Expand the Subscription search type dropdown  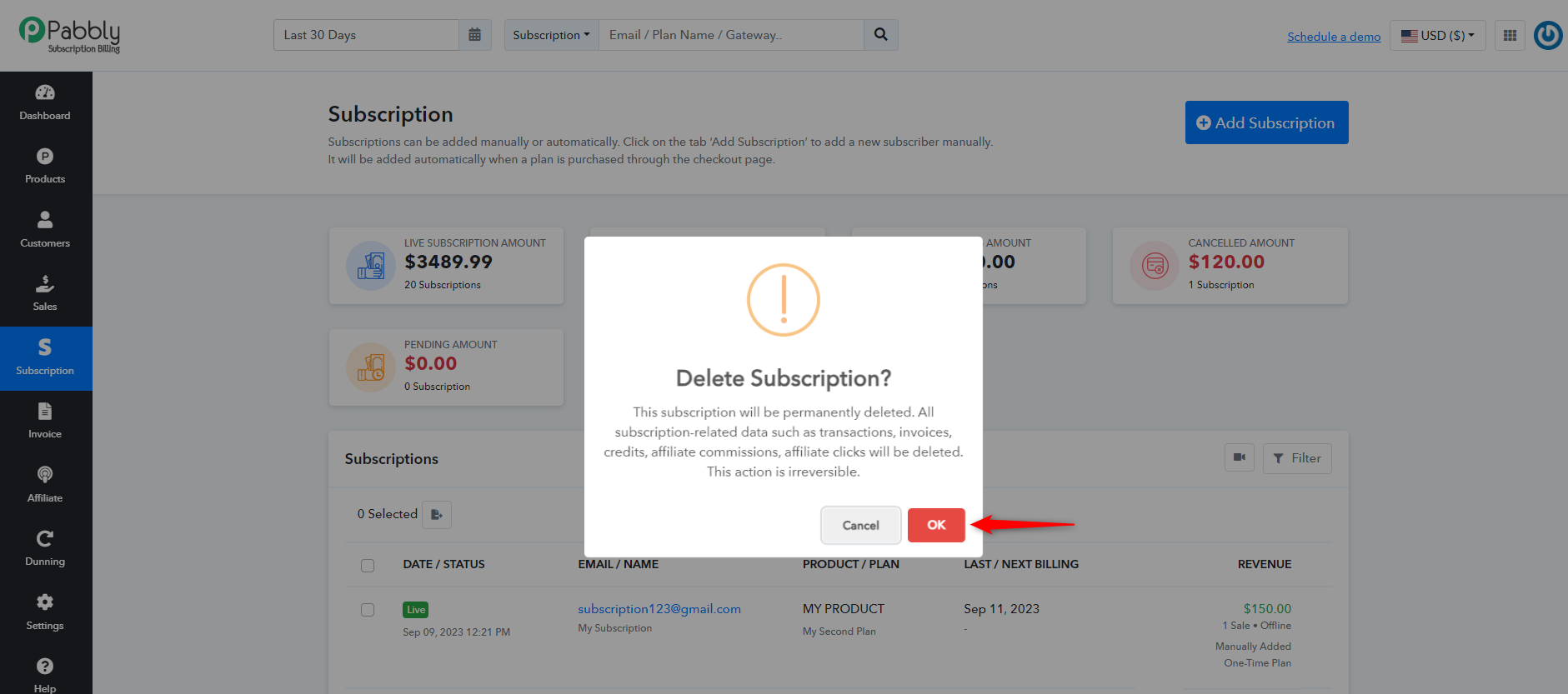[552, 35]
